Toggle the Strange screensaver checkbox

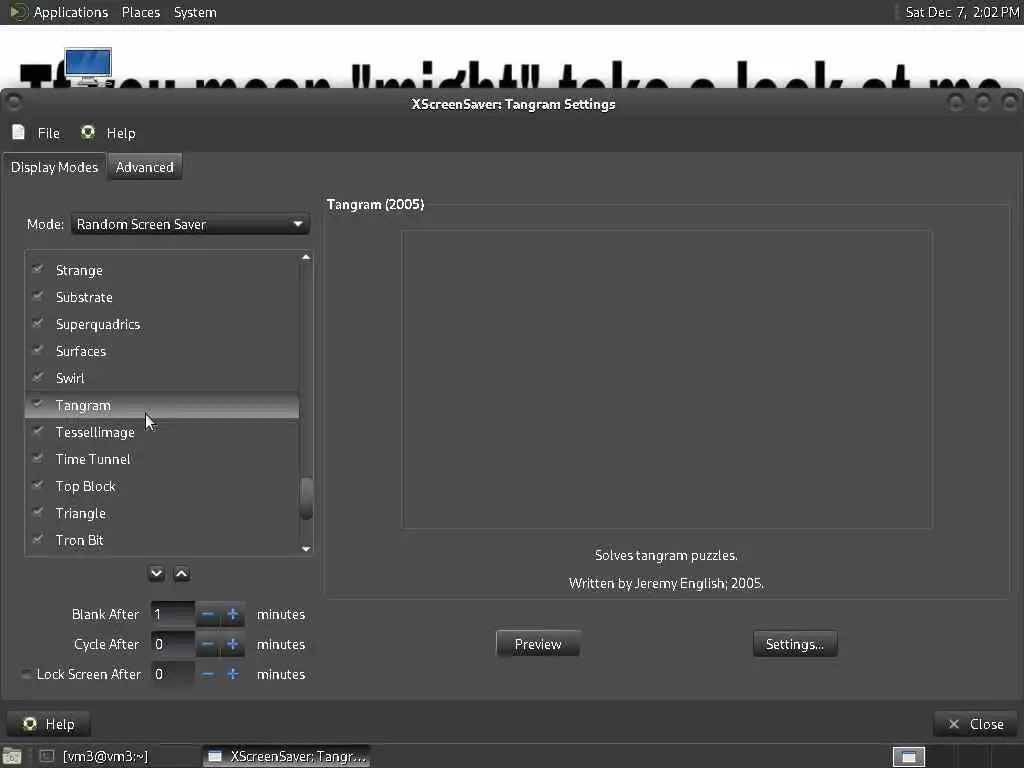38,269
